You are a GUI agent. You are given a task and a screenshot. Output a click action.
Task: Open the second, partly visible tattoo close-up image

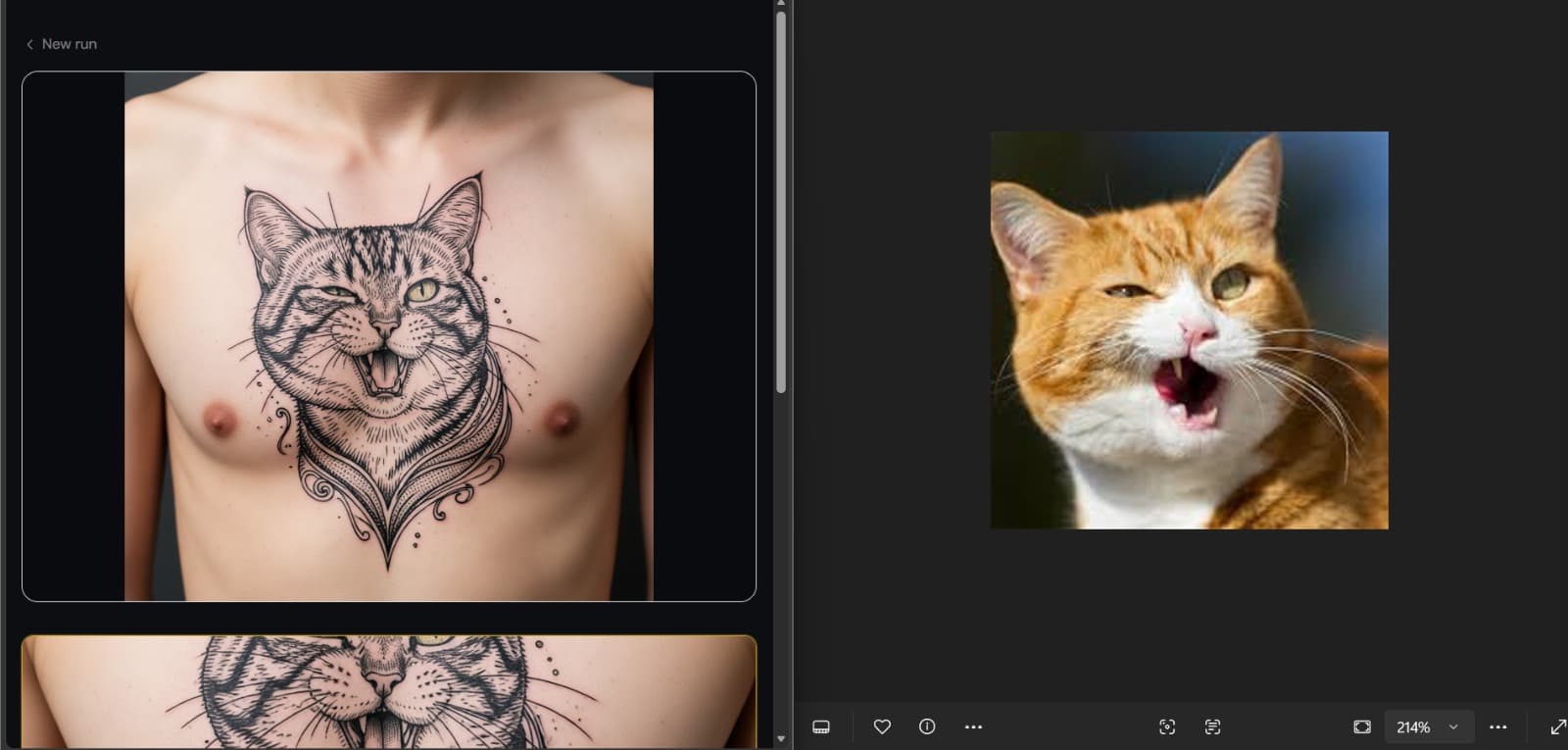click(389, 690)
